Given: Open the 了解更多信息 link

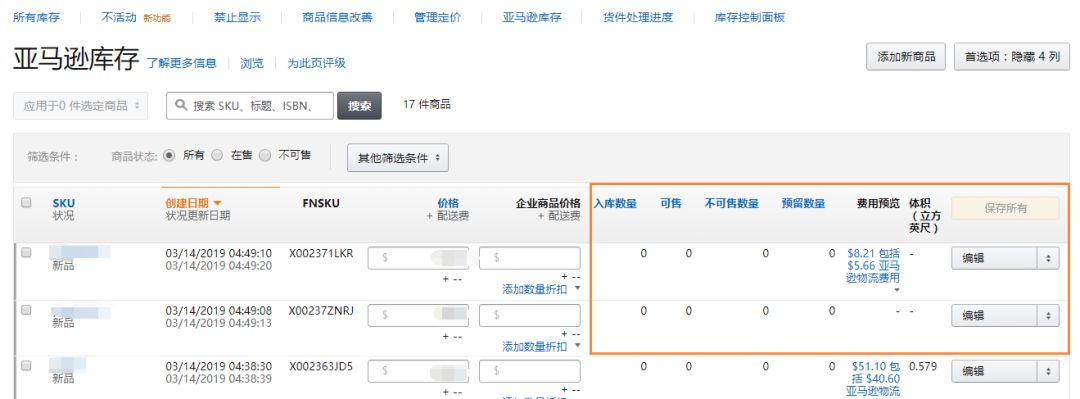Looking at the screenshot, I should 181,63.
